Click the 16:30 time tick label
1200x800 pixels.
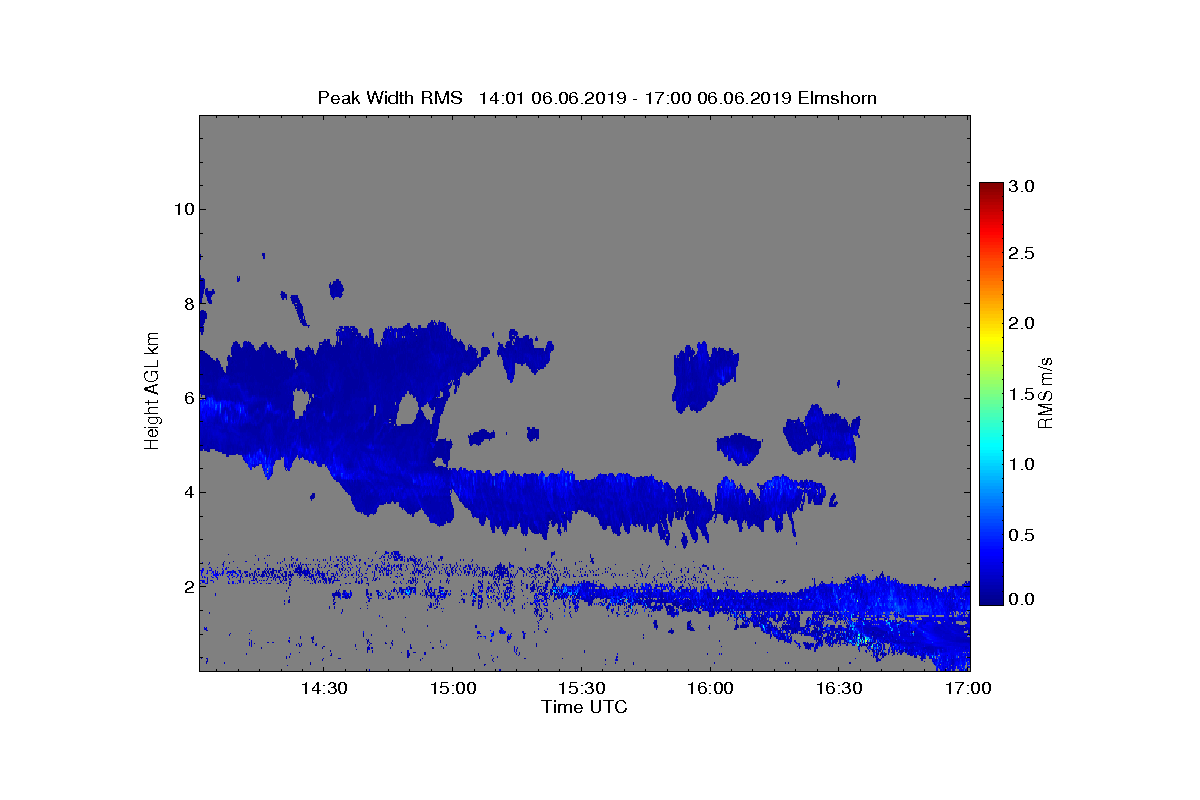[x=840, y=689]
